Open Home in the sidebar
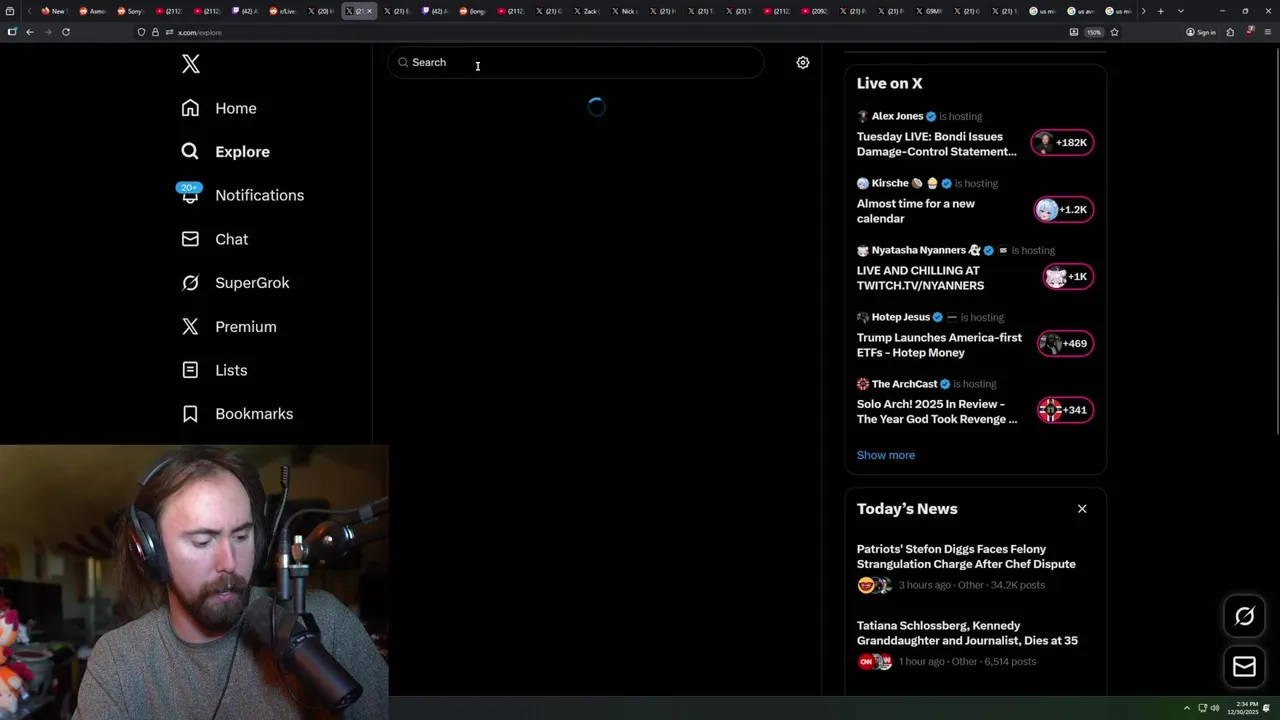 (219, 108)
